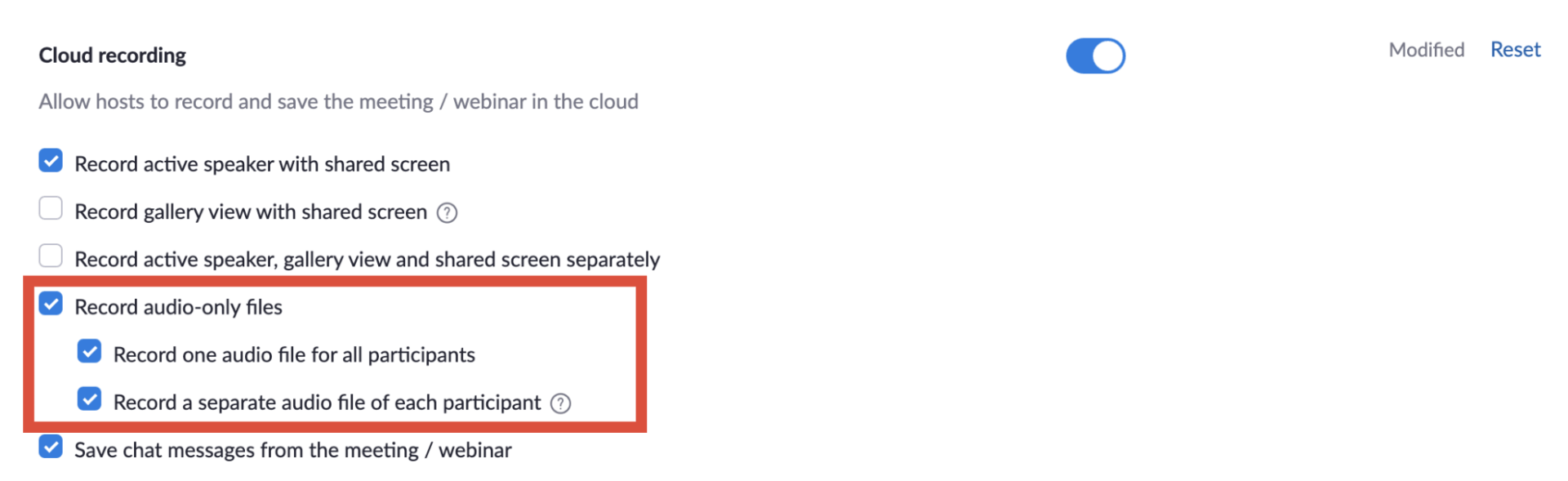Click Record active speaker with shared screen label
1568x481 pixels.
pyautogui.click(x=262, y=164)
